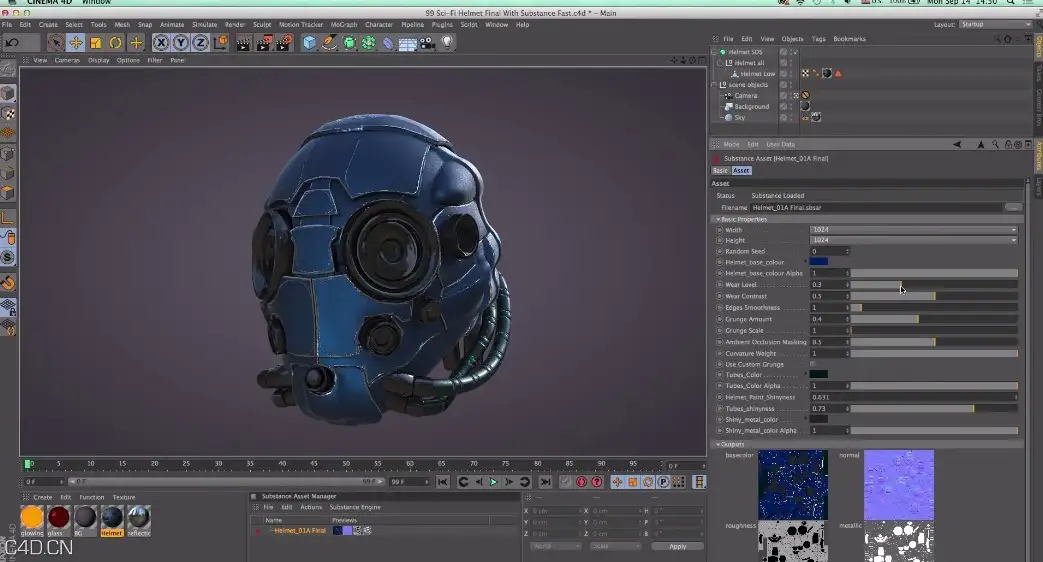Add a Camera object from toolbar
The width and height of the screenshot is (1043, 562).
[428, 43]
